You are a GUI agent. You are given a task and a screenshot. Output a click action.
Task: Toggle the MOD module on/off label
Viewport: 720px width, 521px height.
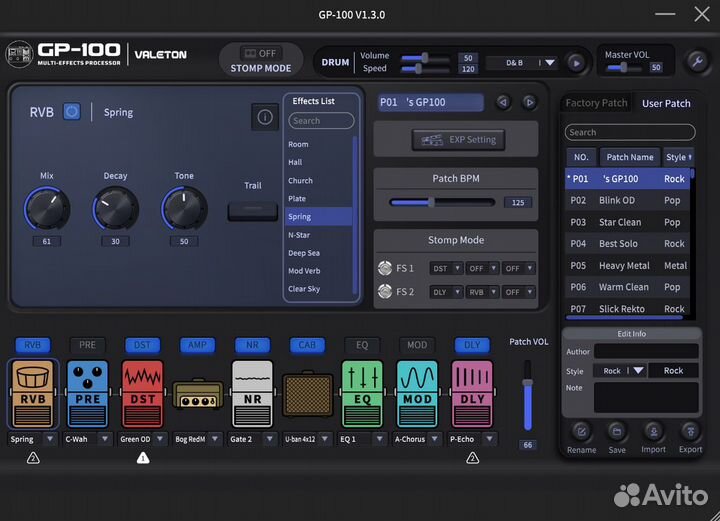pyautogui.click(x=417, y=345)
